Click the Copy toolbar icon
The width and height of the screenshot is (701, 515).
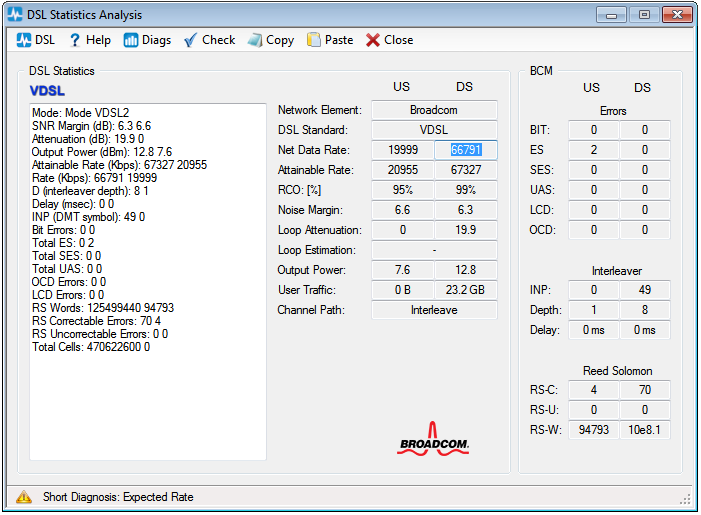[x=255, y=40]
